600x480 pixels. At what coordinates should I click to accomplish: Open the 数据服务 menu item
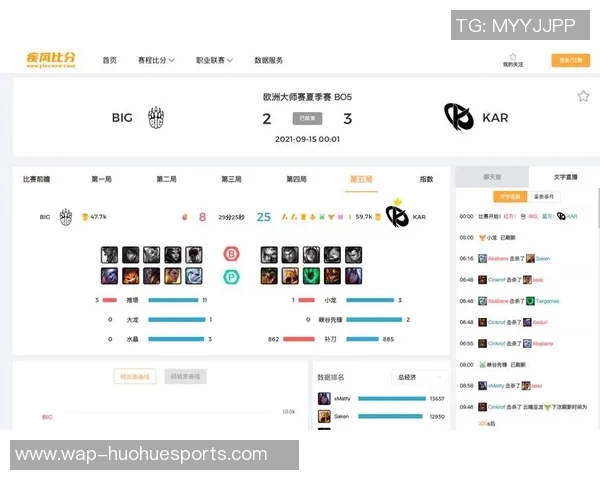(x=269, y=60)
